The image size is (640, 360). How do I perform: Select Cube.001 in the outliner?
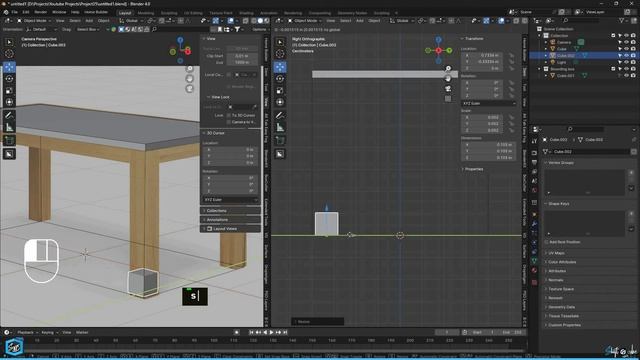point(565,76)
